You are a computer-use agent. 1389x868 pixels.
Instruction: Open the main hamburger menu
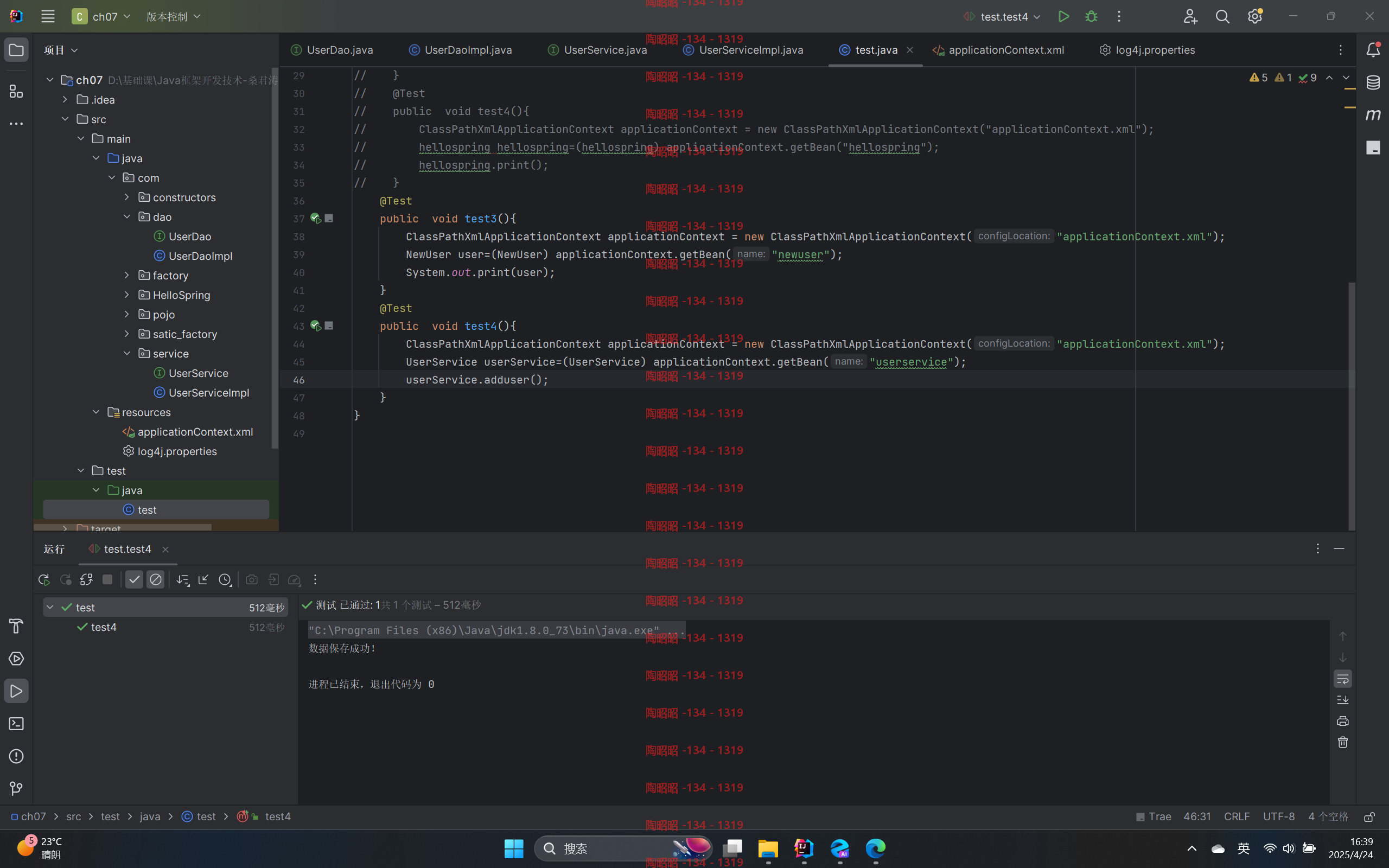pyautogui.click(x=48, y=17)
